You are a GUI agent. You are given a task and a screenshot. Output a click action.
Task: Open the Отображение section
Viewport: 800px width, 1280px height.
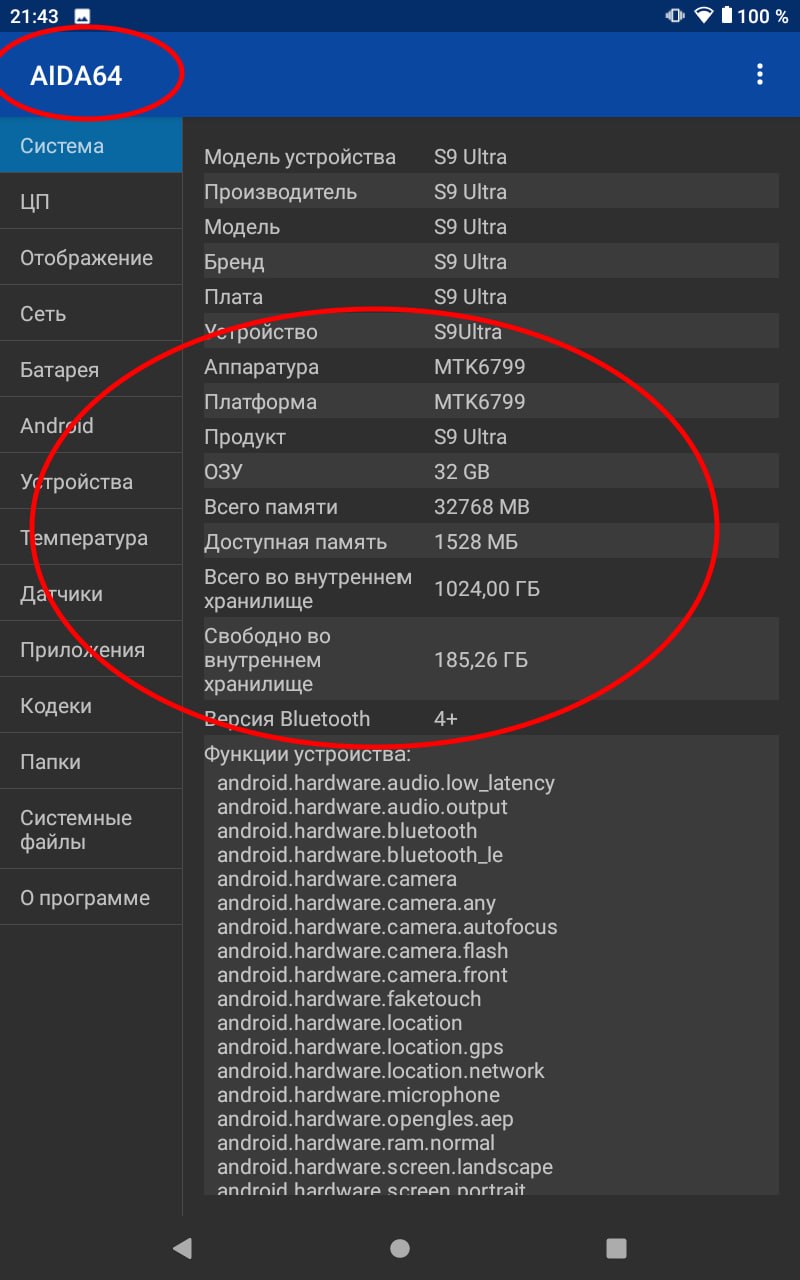tap(91, 258)
